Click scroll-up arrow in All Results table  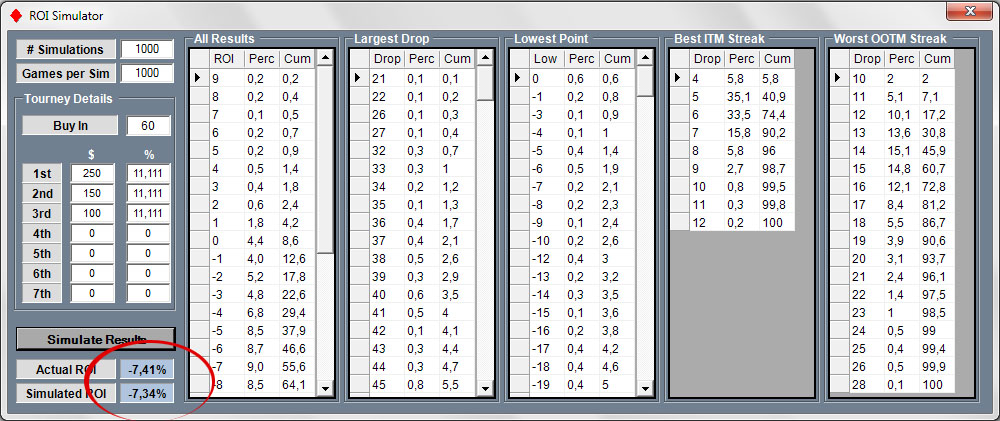[x=325, y=59]
